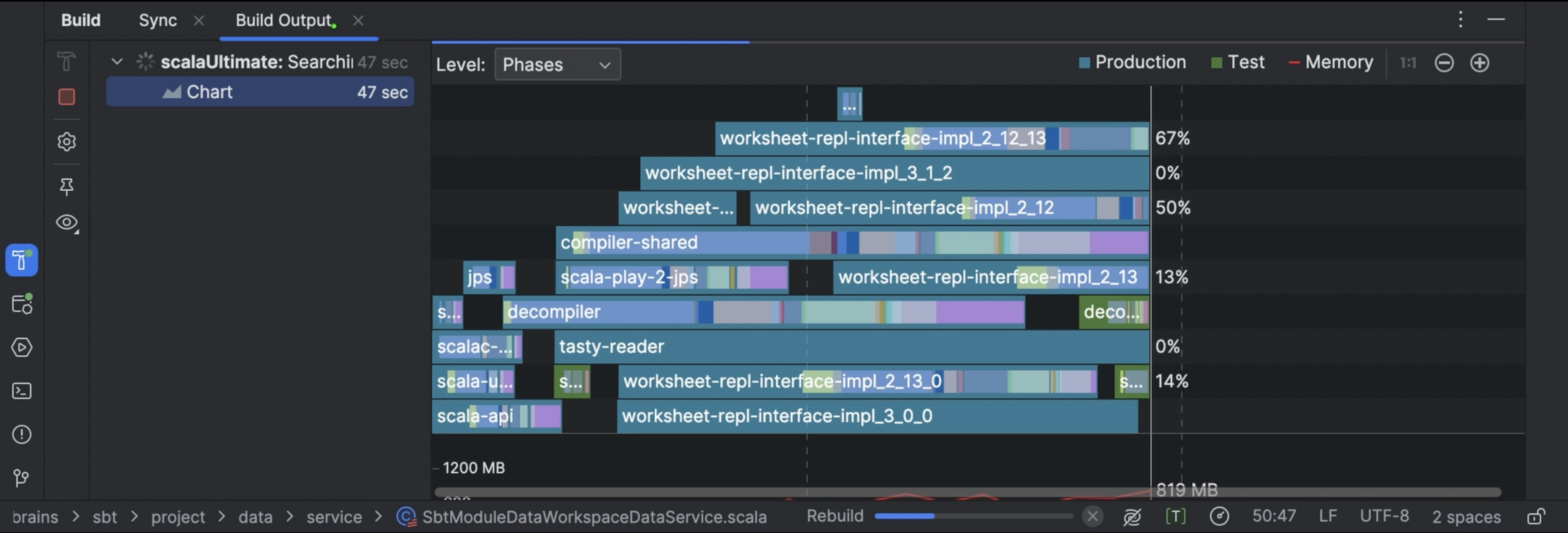Screen dimensions: 1568x533
Task: Close the Build Output tab
Action: click(x=359, y=21)
